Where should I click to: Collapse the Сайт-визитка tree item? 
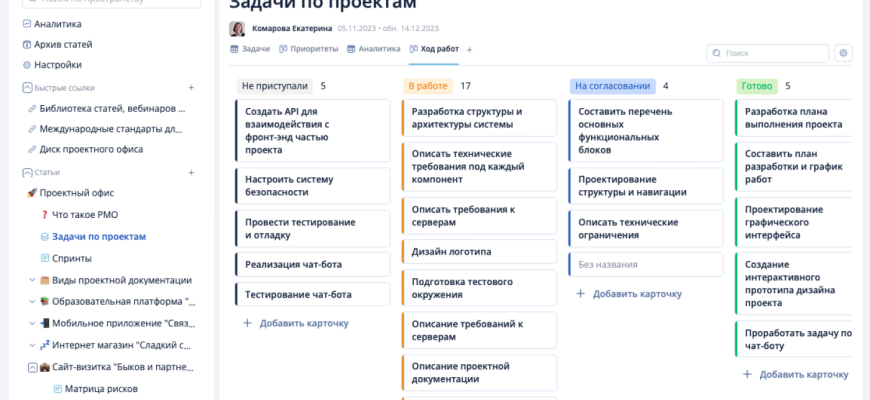[x=32, y=367]
